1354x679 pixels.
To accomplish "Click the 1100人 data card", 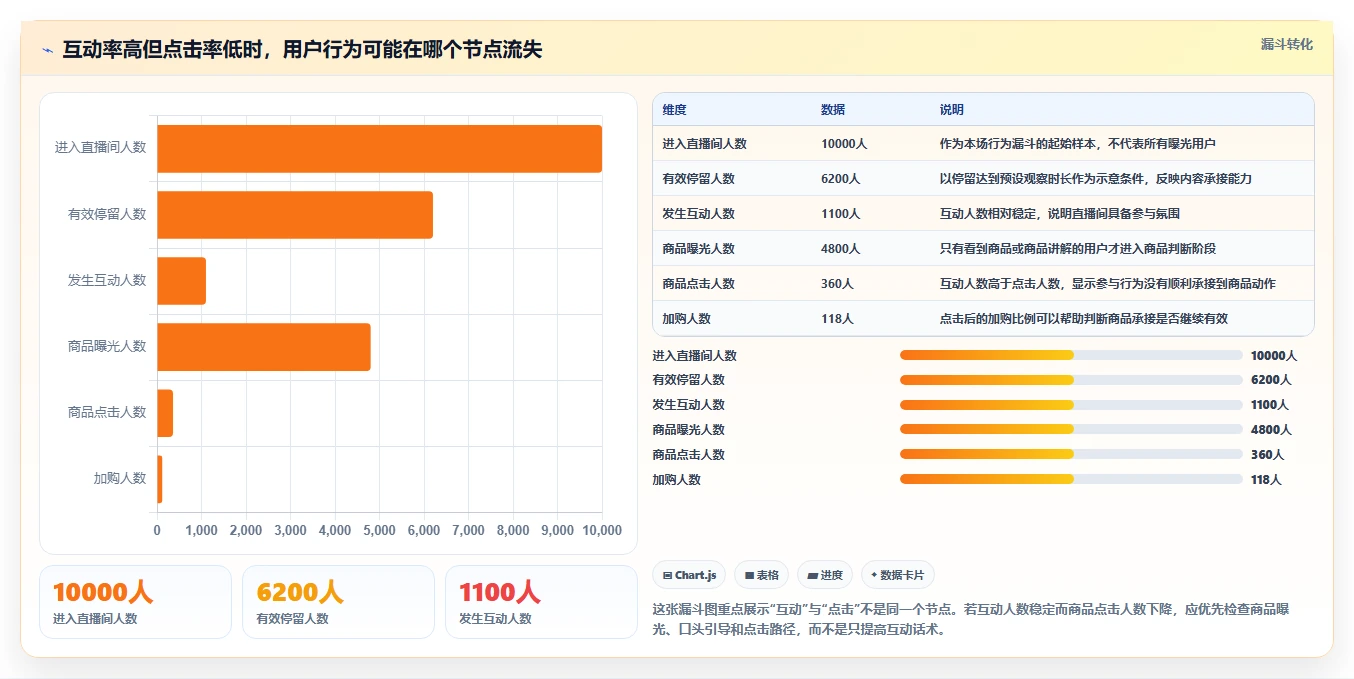I will [x=541, y=602].
